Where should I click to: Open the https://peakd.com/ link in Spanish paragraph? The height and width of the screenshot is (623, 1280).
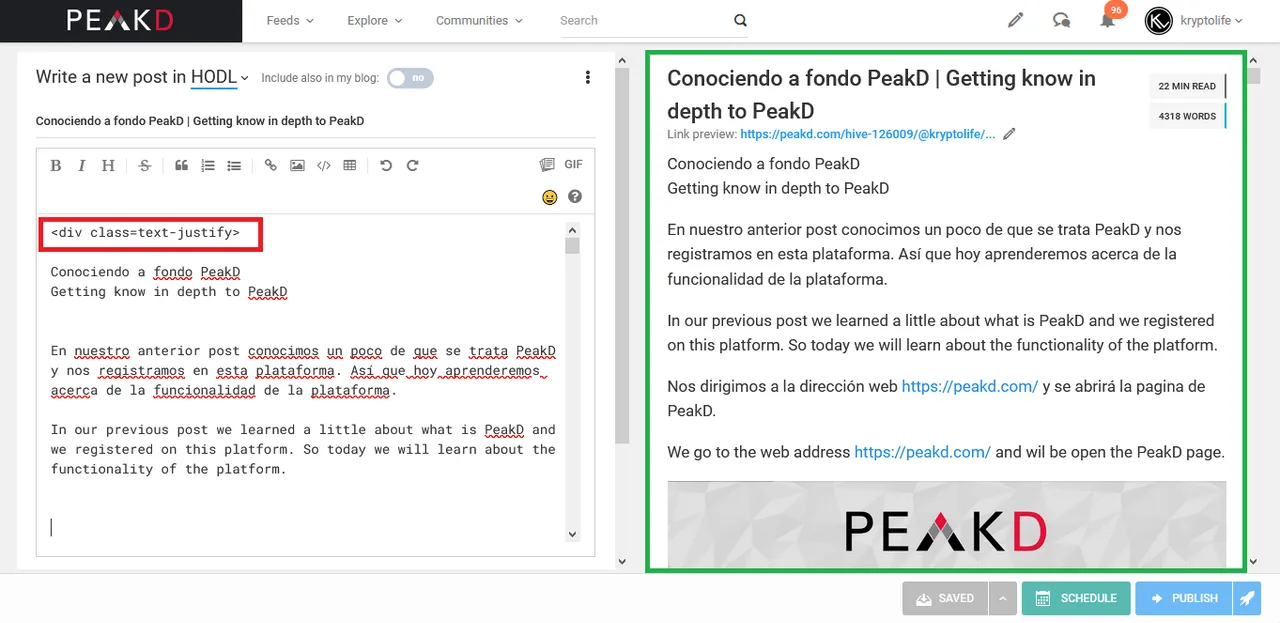tap(970, 386)
